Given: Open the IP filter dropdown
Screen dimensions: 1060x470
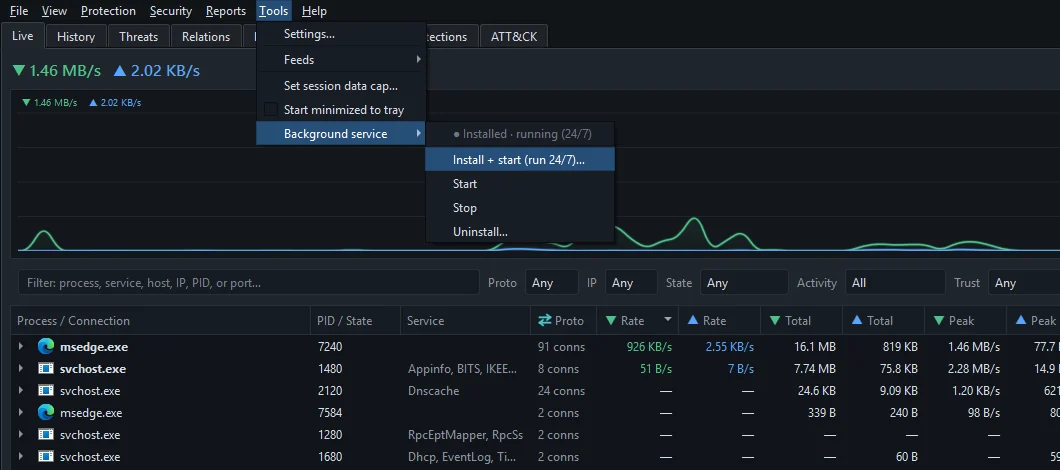Looking at the screenshot, I should 631,283.
